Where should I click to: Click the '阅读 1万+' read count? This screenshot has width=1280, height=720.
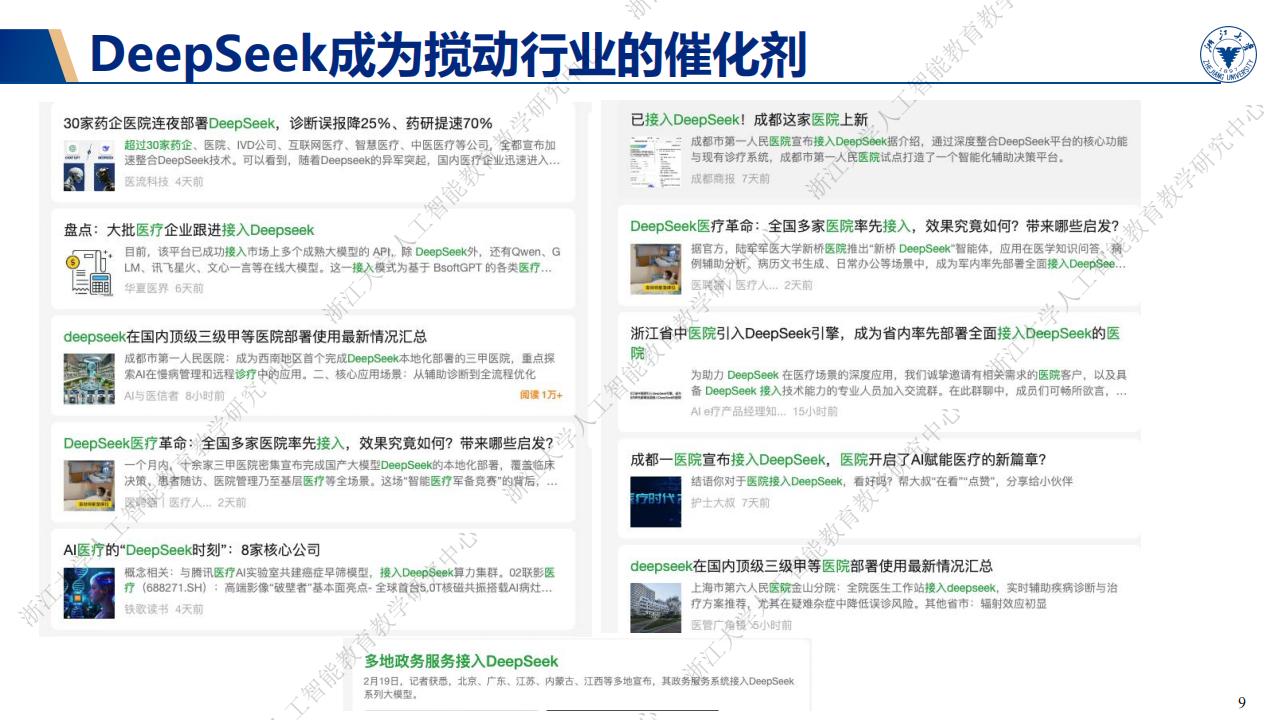[x=541, y=395]
